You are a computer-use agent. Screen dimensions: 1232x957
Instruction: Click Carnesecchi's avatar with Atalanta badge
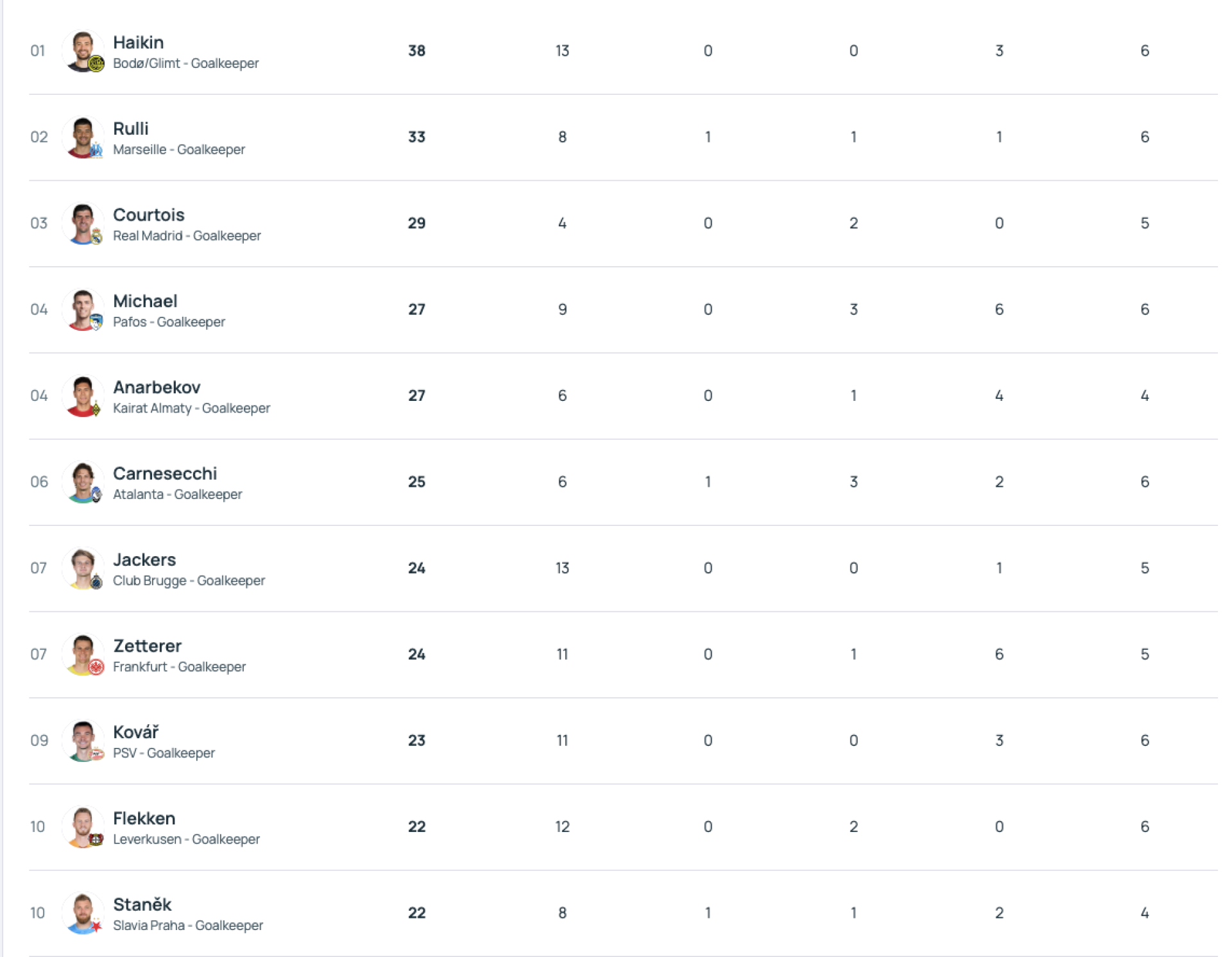[x=83, y=482]
